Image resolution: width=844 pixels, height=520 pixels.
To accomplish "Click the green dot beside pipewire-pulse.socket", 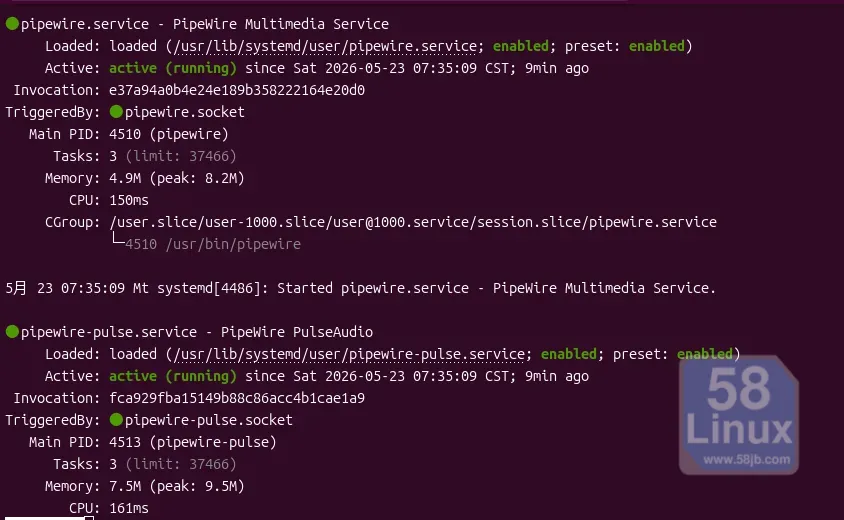I will click(x=116, y=419).
